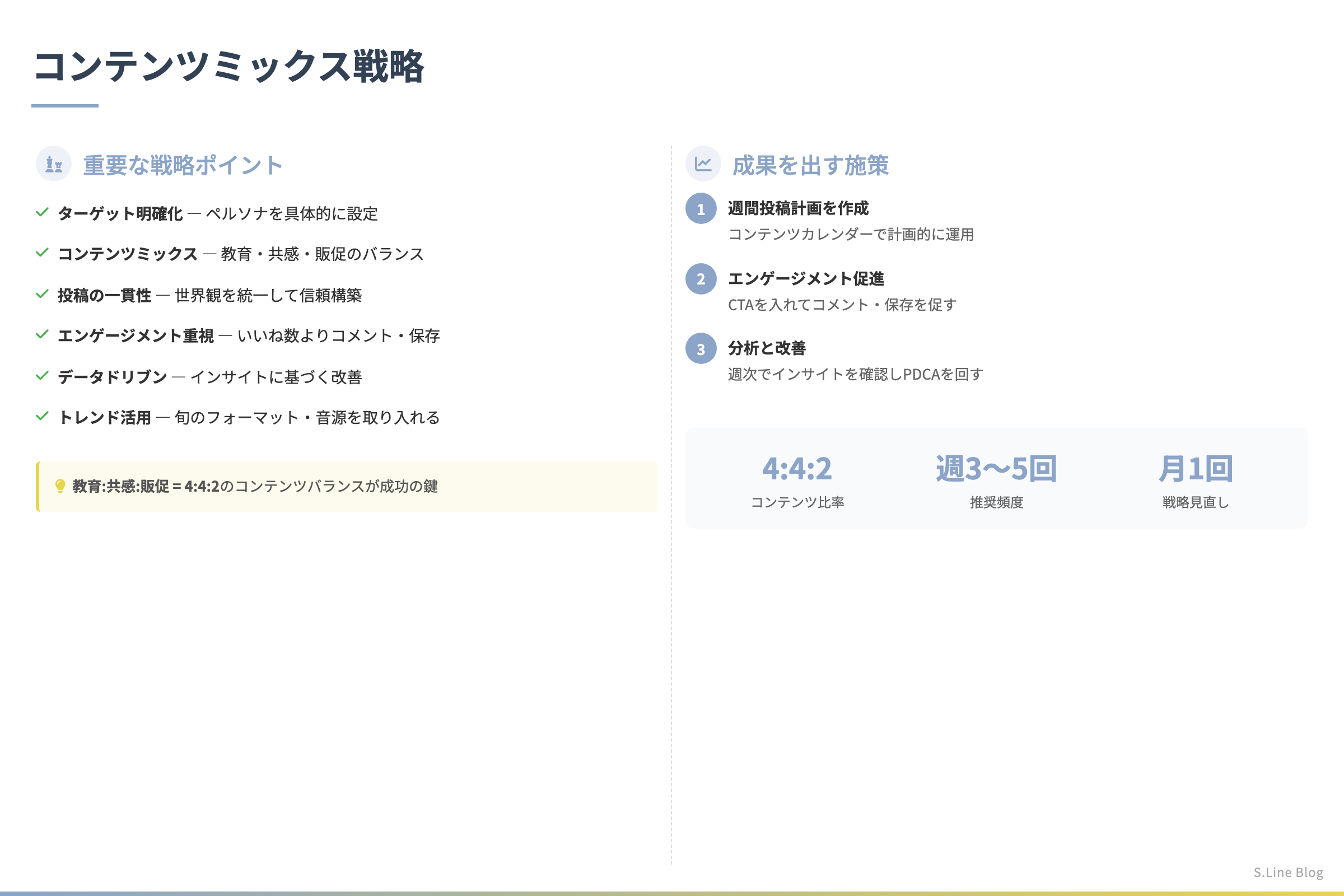Click the text 旬のフォーマット・音源を取り入れる

307,418
